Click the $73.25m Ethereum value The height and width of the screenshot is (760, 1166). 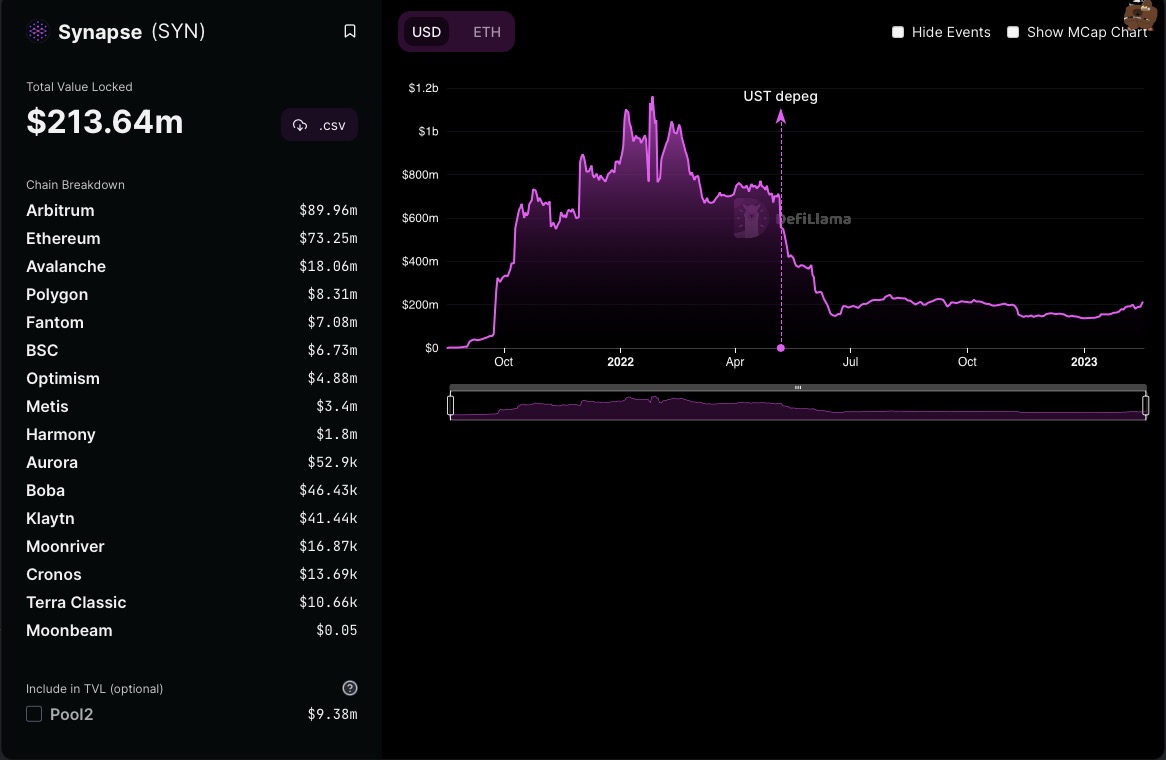(x=328, y=239)
